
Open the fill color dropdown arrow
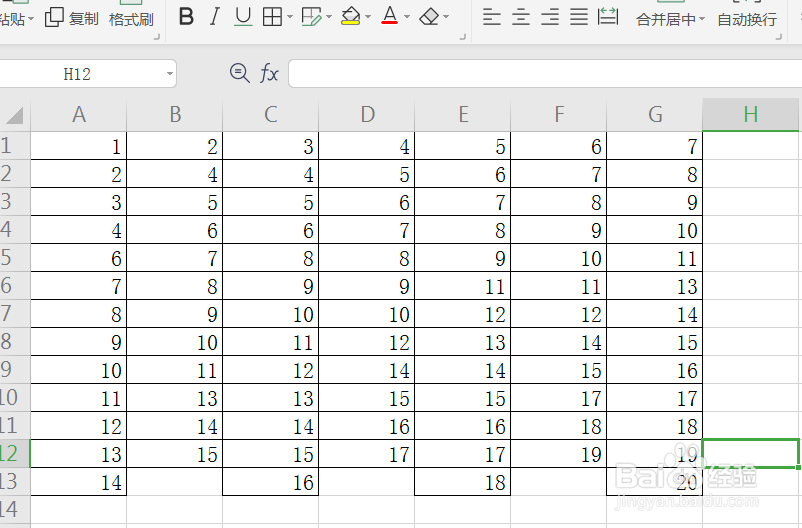(368, 17)
